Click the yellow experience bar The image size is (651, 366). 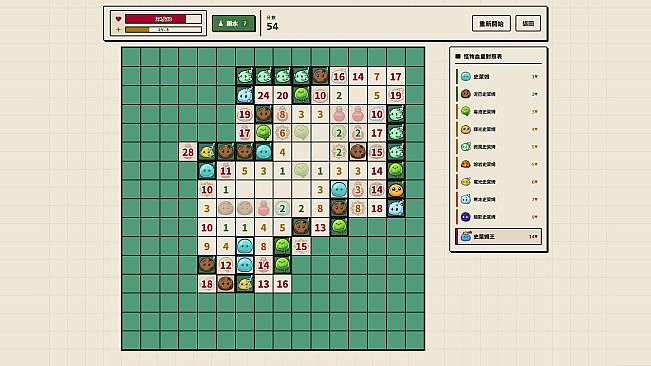coord(163,29)
